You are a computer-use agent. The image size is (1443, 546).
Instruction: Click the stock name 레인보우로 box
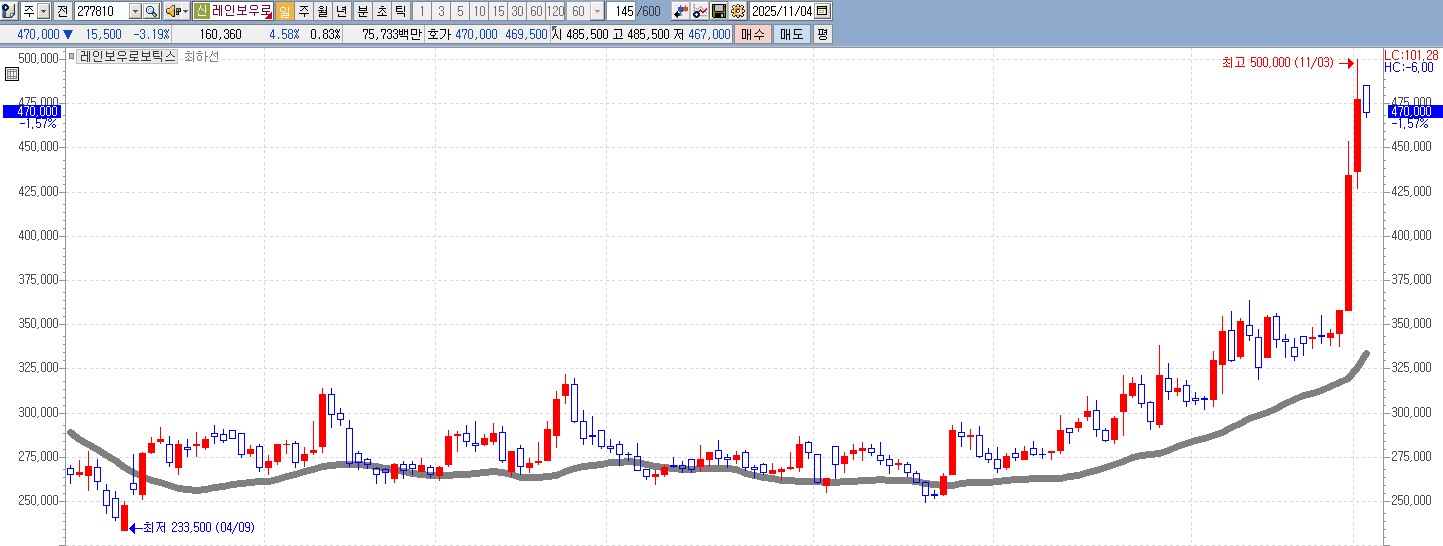[241, 11]
